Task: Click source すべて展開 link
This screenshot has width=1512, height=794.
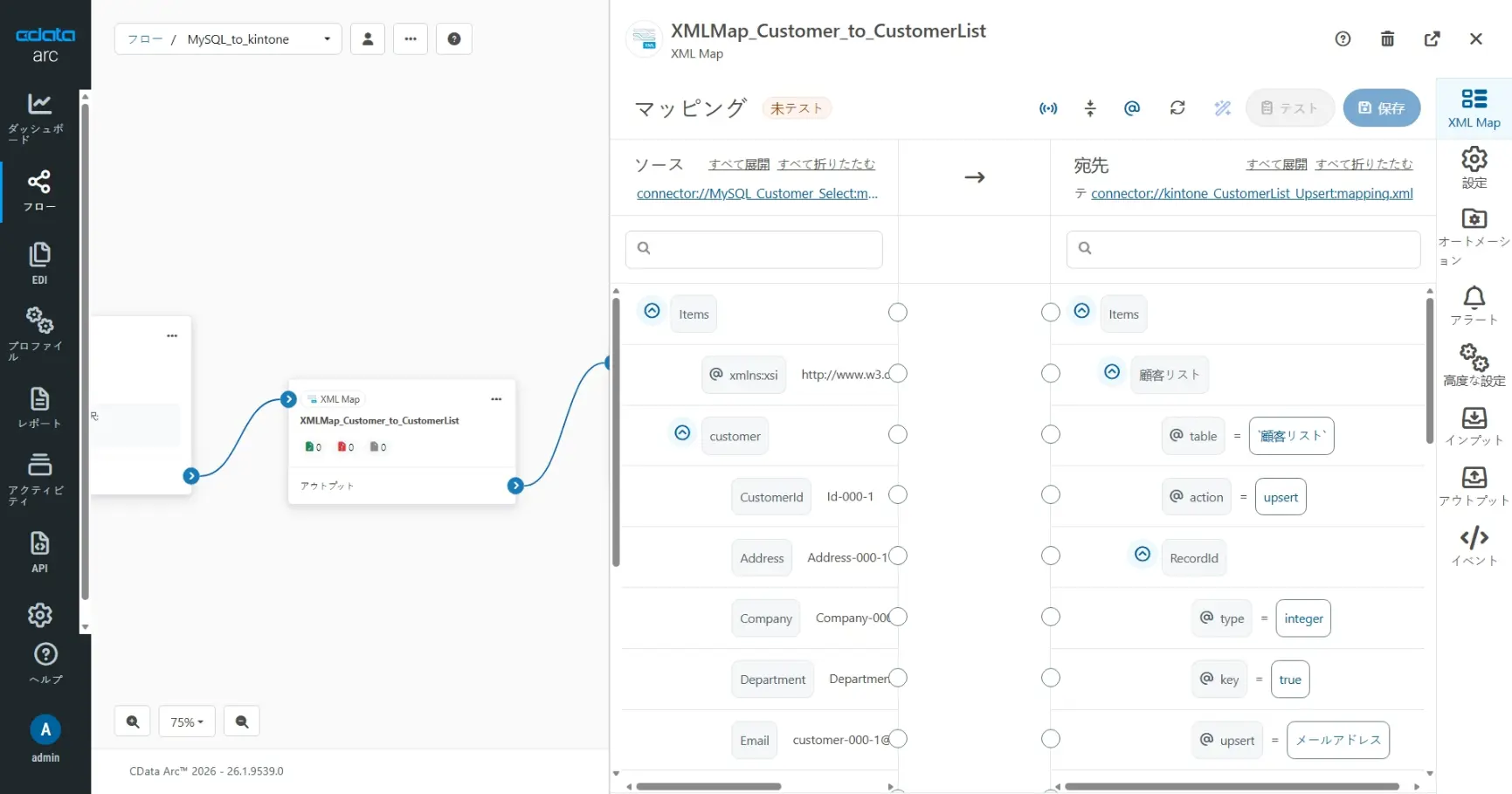Action: click(x=739, y=164)
